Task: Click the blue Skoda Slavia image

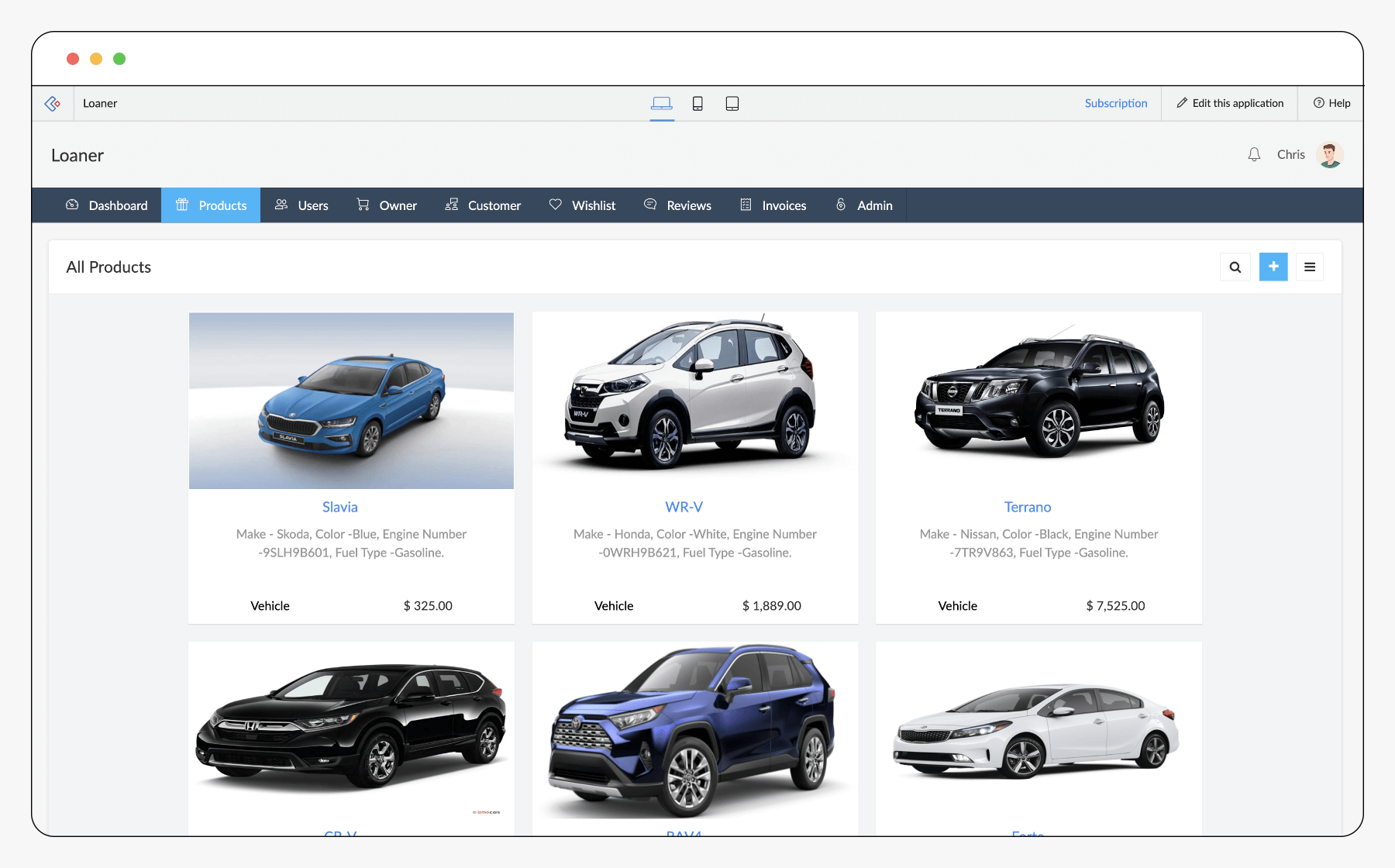Action: click(x=351, y=401)
